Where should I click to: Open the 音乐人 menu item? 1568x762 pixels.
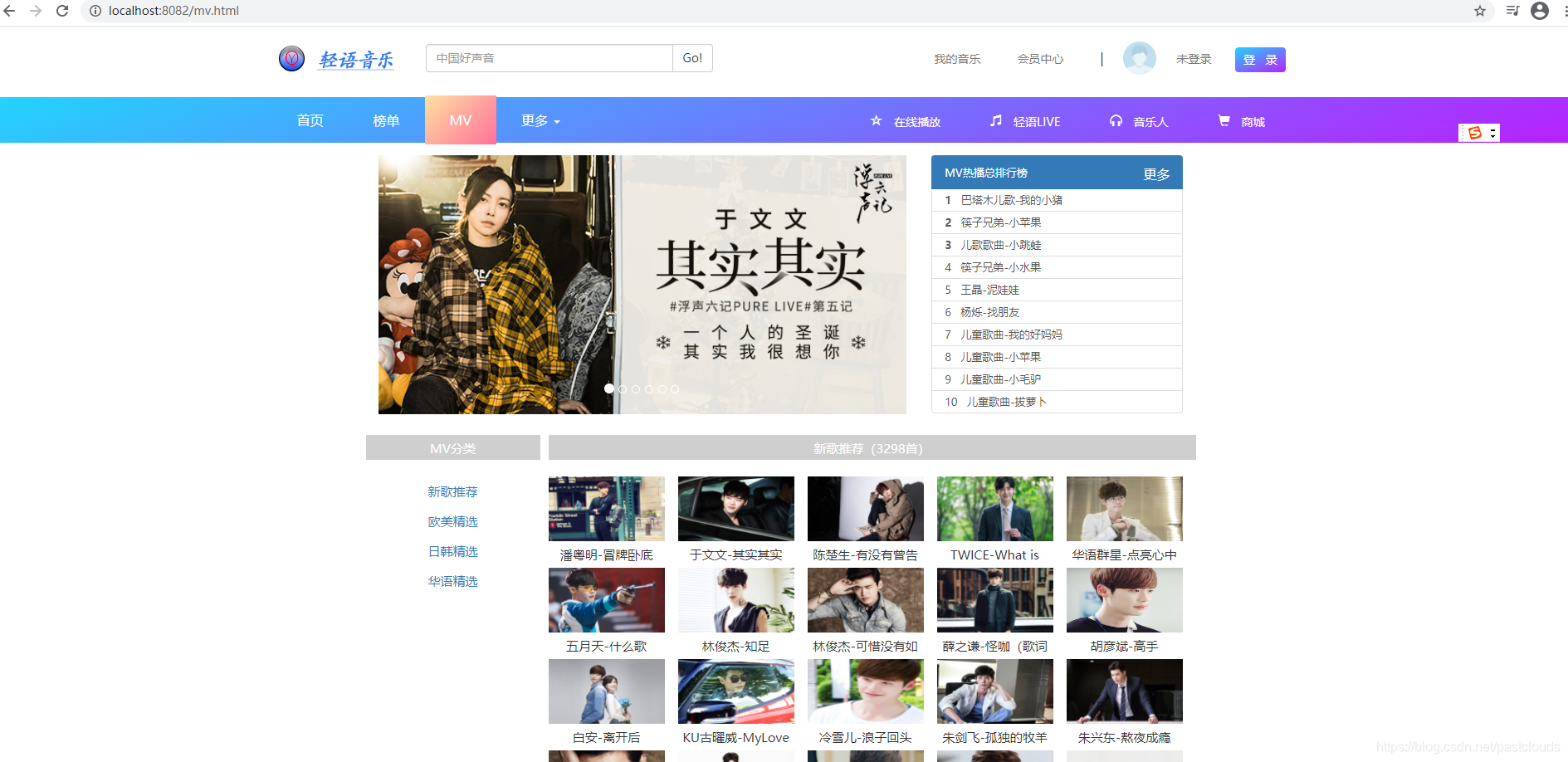[1150, 122]
